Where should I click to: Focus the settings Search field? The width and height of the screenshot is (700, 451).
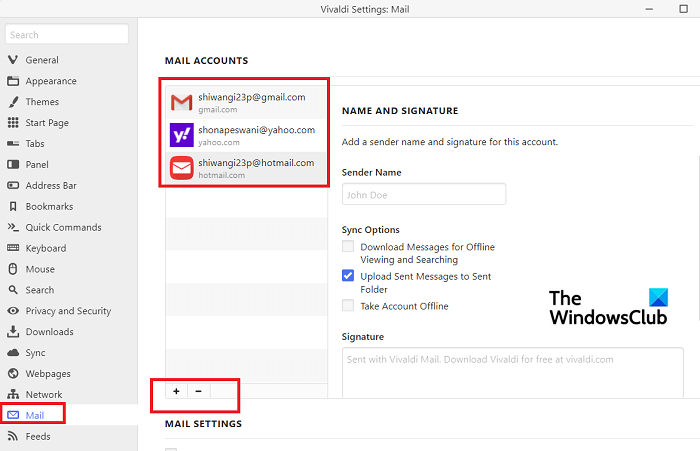pyautogui.click(x=67, y=34)
